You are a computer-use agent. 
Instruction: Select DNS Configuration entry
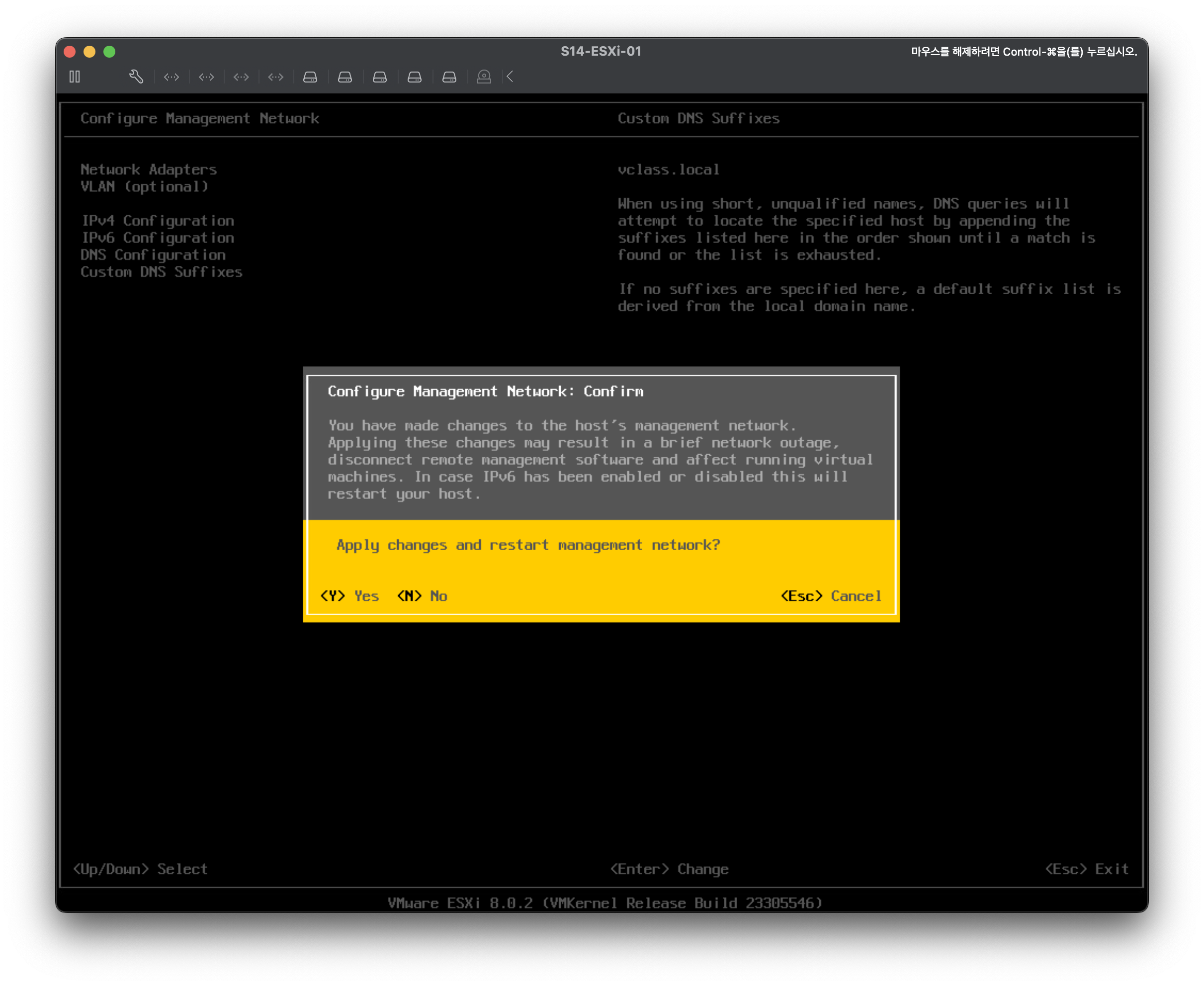[x=153, y=254]
